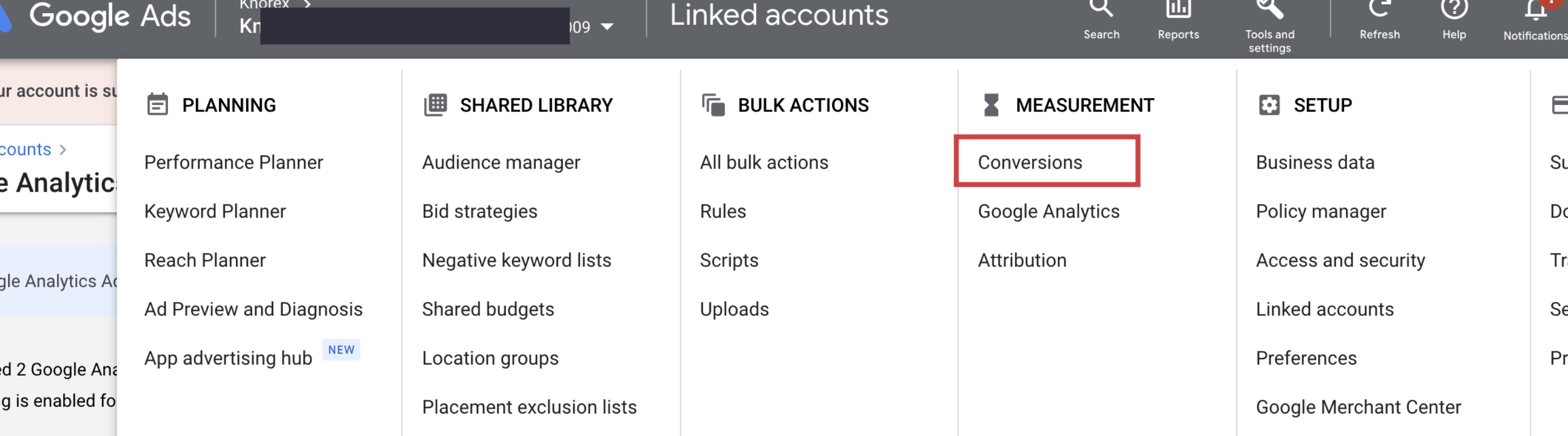Select Placement exclusion lists
The image size is (1568, 436).
[529, 407]
